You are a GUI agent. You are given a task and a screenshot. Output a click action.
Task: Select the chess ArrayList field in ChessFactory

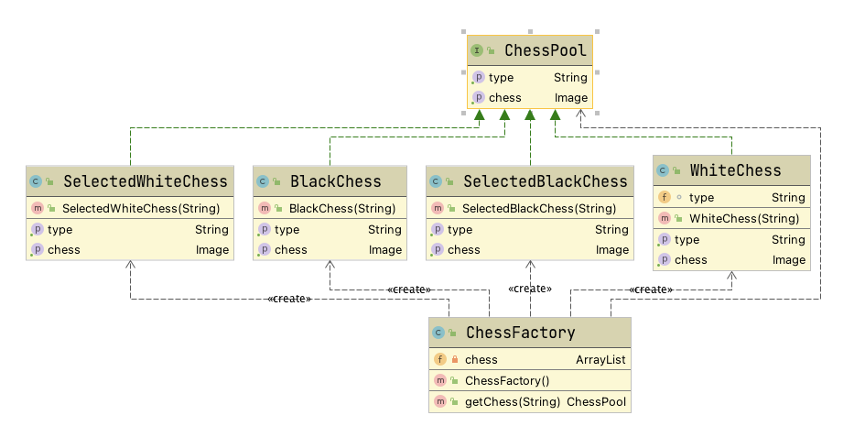[530, 360]
